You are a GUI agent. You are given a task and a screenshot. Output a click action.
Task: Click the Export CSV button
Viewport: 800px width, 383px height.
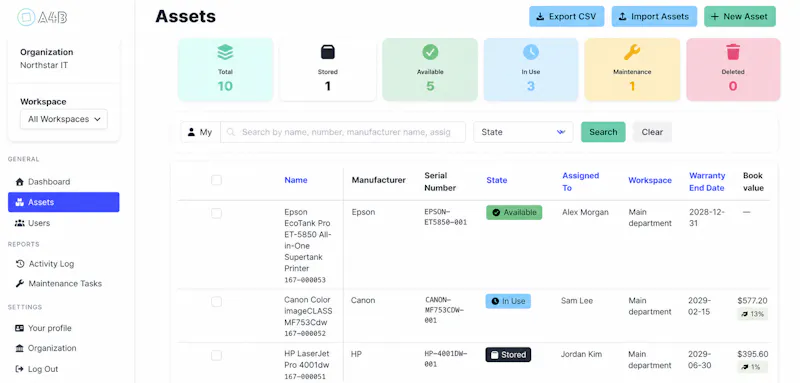click(566, 16)
